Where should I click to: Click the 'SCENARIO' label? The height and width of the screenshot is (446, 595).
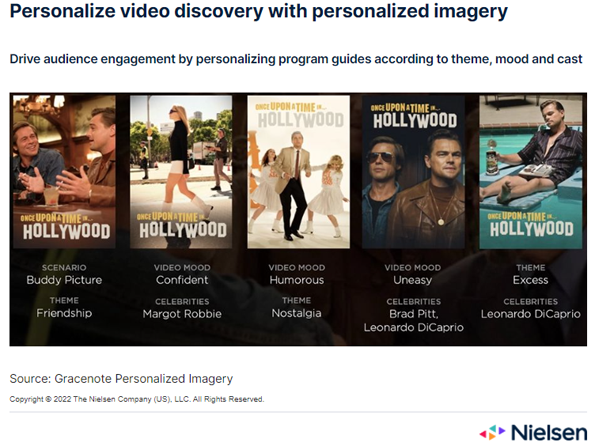click(x=64, y=268)
